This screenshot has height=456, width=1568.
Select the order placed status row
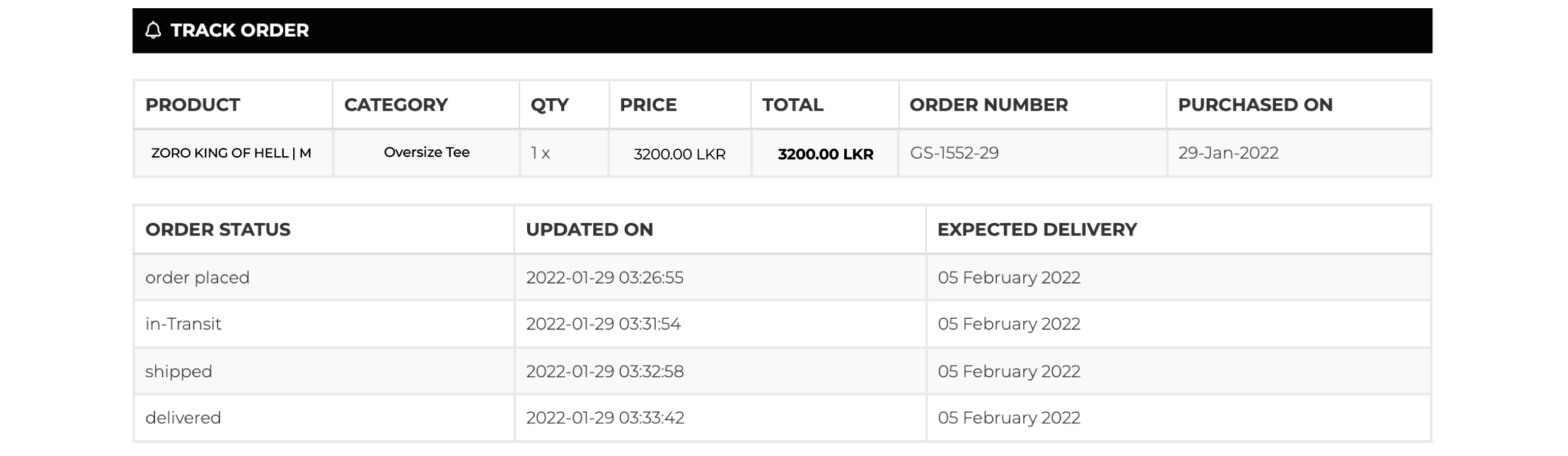pos(197,278)
